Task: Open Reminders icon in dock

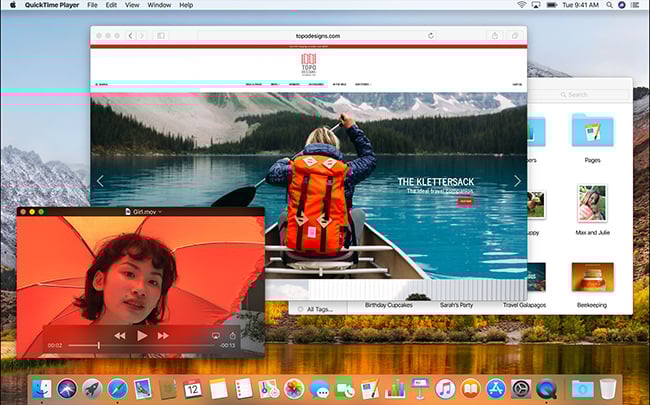Action: click(244, 389)
